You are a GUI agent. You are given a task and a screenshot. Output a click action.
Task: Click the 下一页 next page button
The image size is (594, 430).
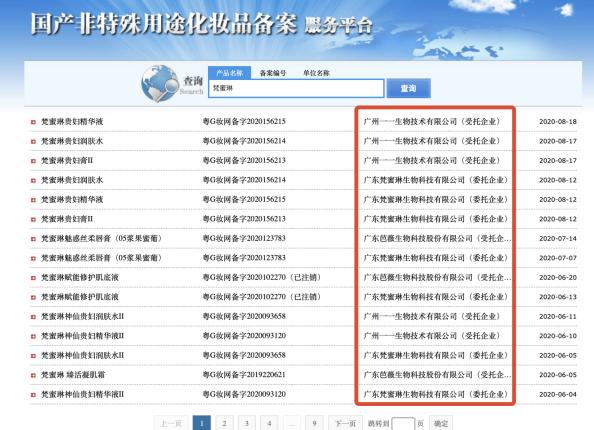tap(345, 423)
